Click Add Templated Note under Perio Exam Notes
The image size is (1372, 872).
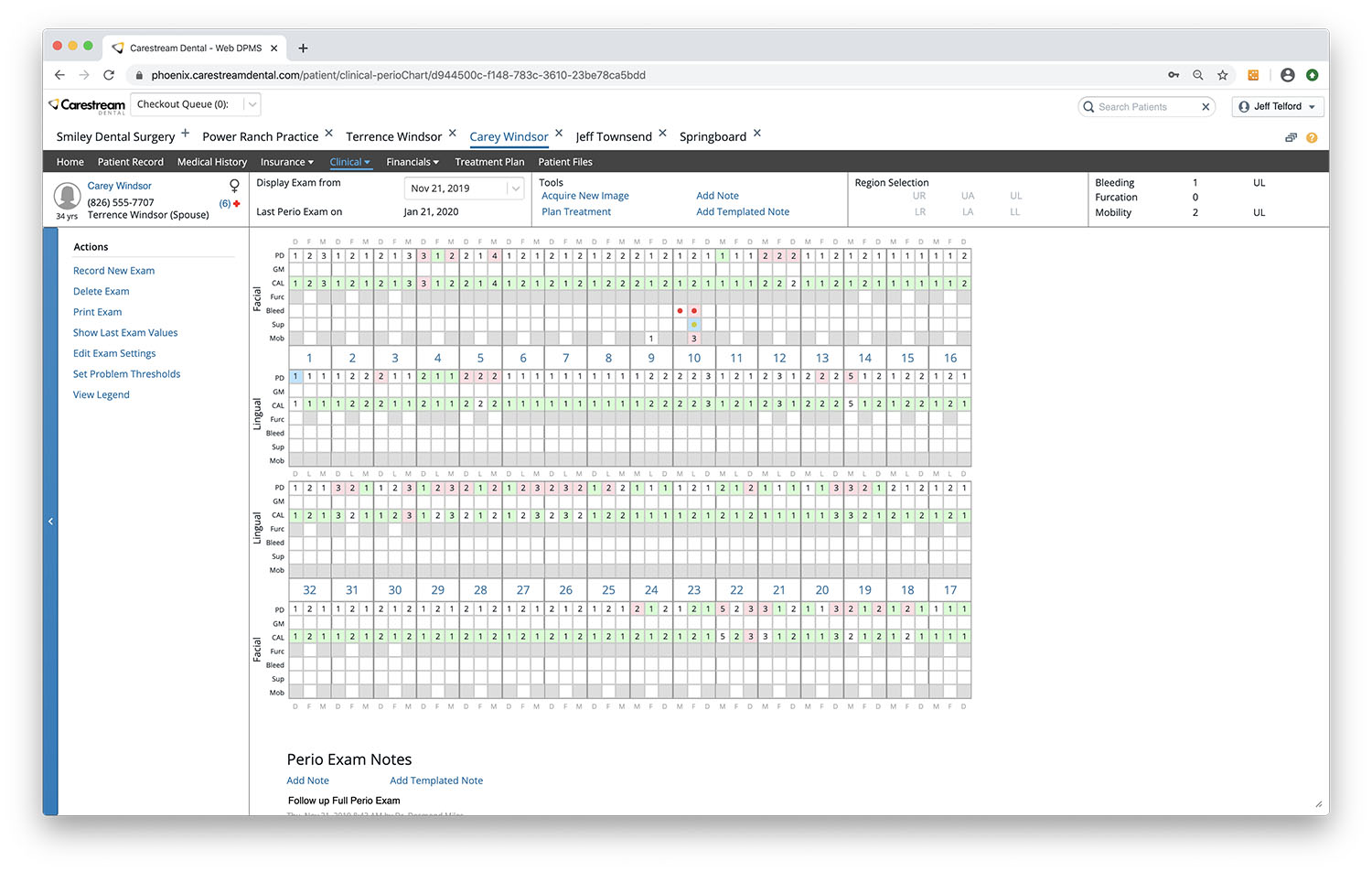[436, 780]
